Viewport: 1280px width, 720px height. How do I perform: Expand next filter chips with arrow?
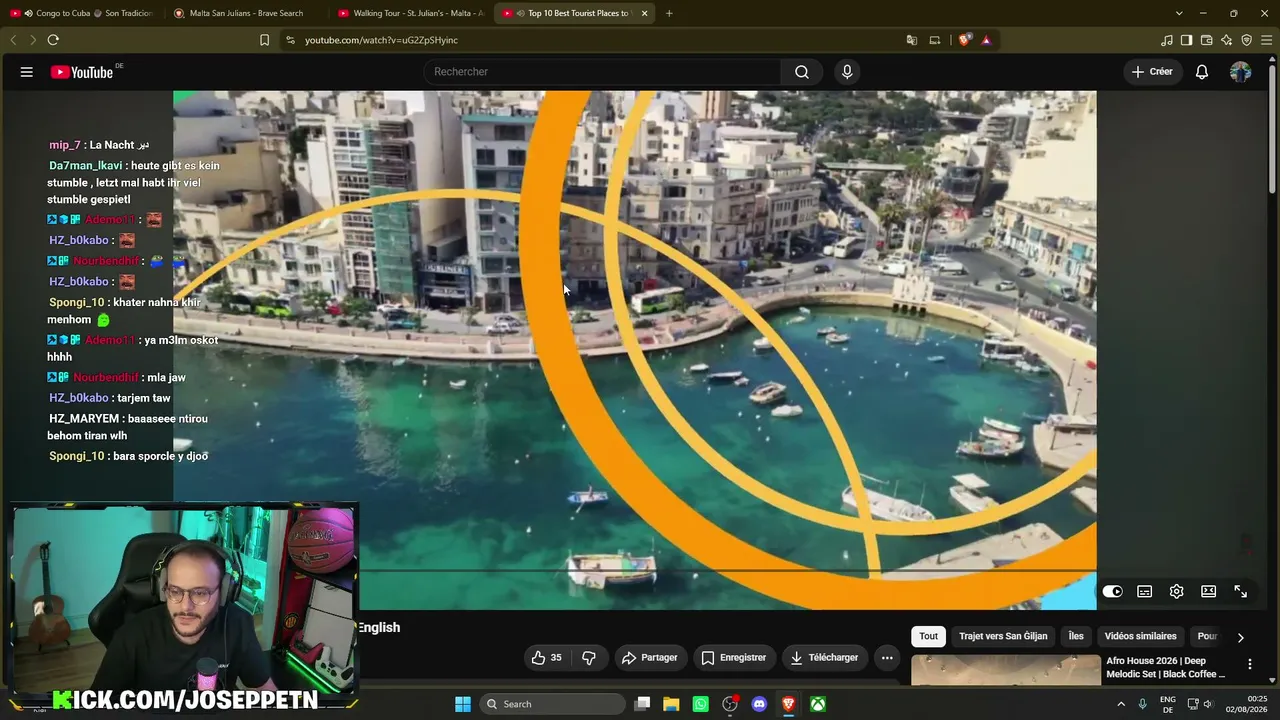pyautogui.click(x=1240, y=637)
